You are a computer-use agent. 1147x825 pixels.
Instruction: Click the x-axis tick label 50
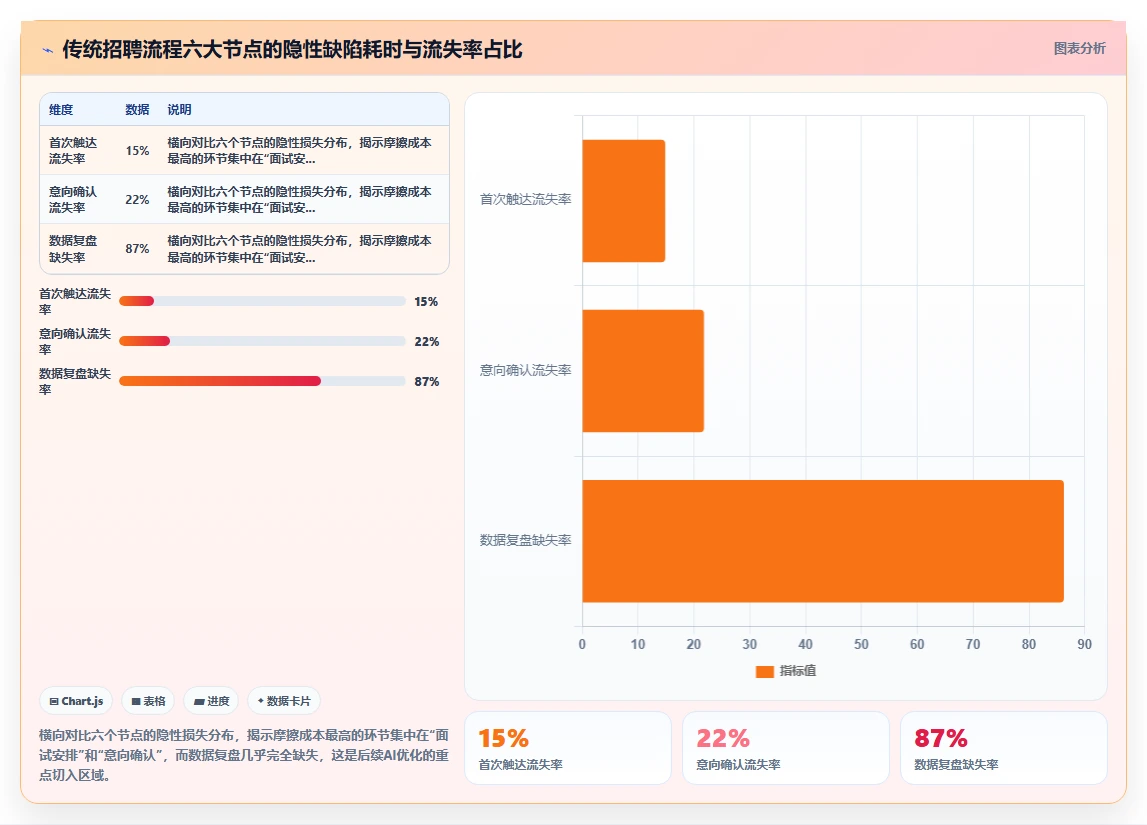point(861,644)
